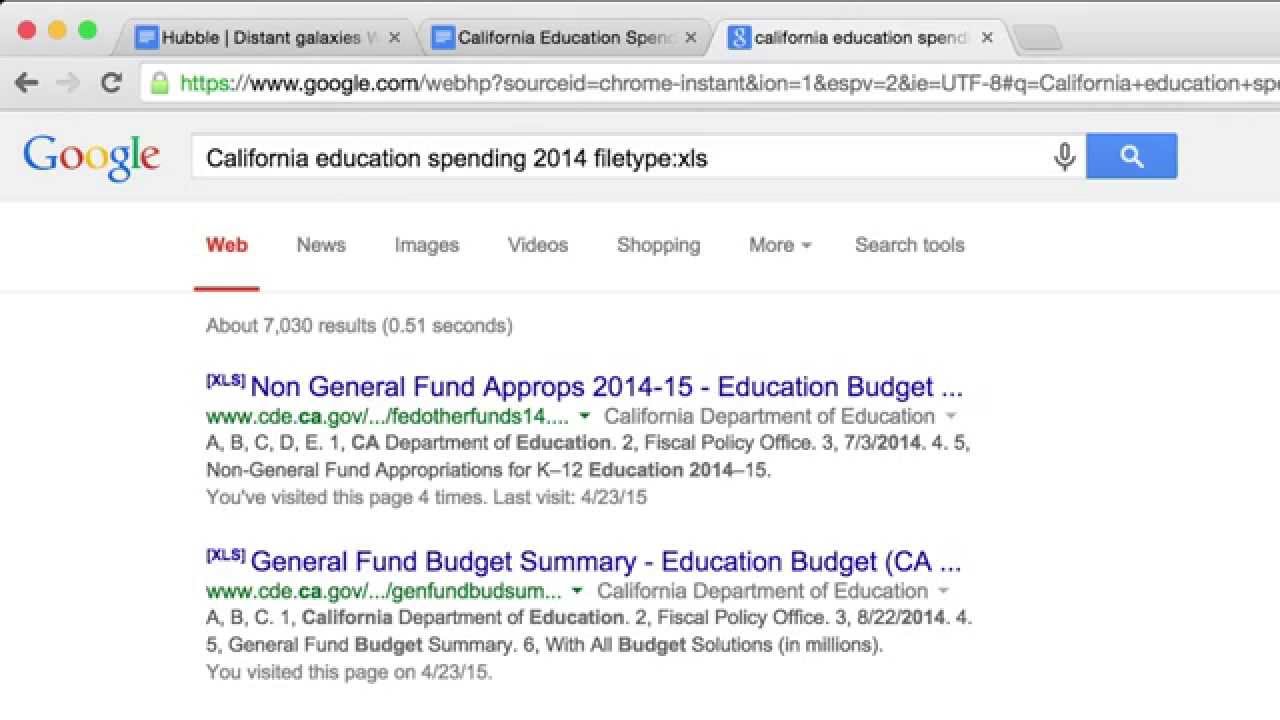Close the Hubble Distant galaxies tab

pyautogui.click(x=394, y=38)
